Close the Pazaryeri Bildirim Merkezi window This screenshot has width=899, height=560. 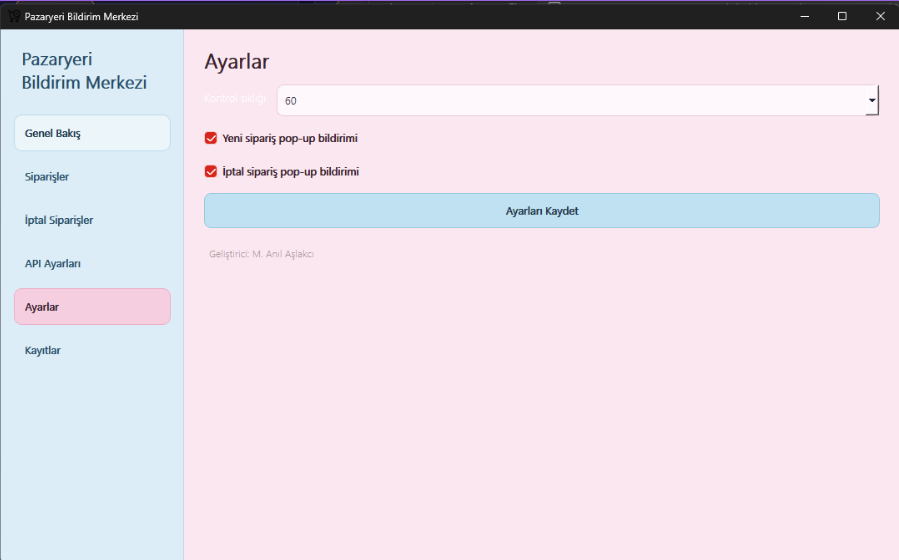pyautogui.click(x=881, y=16)
